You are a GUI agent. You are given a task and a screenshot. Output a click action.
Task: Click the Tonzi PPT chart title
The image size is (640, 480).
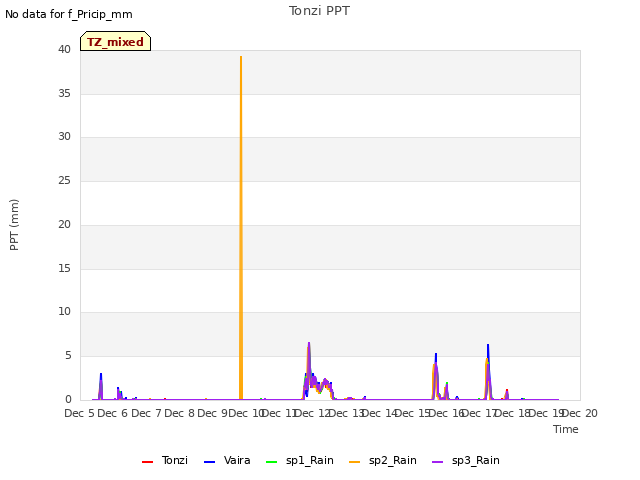tap(319, 11)
